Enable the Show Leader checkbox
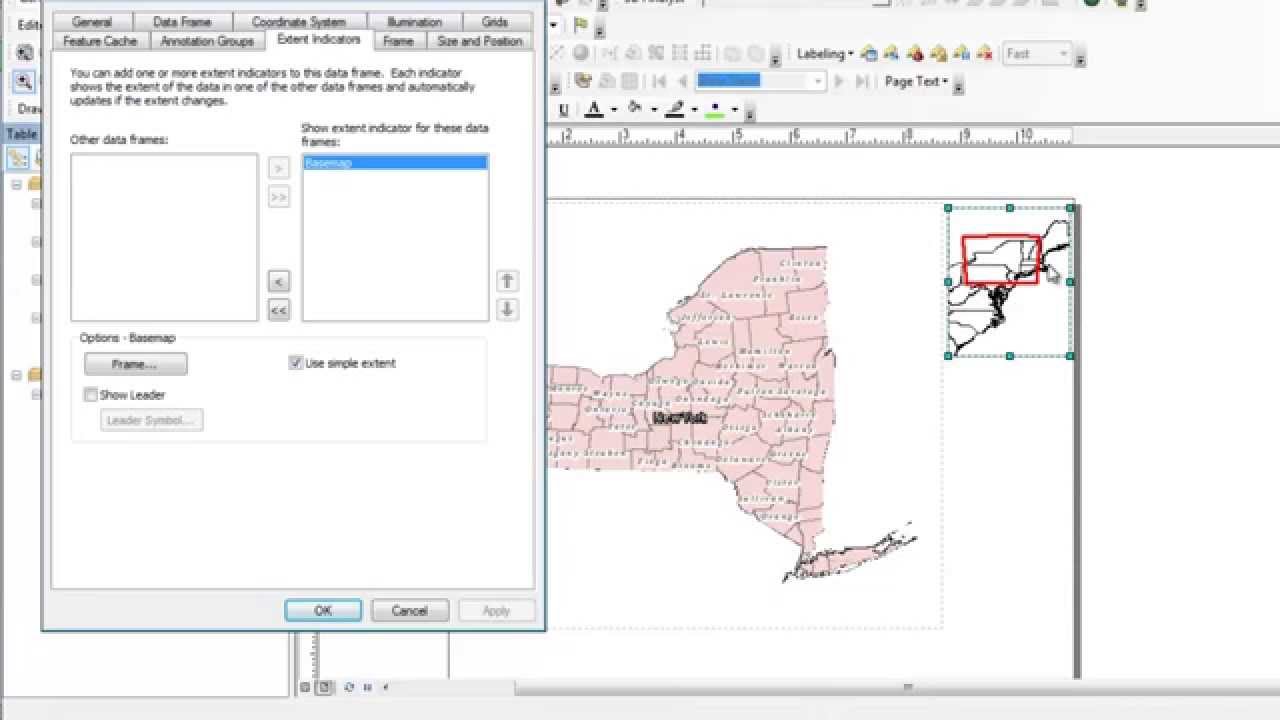The image size is (1280, 720). pos(91,395)
